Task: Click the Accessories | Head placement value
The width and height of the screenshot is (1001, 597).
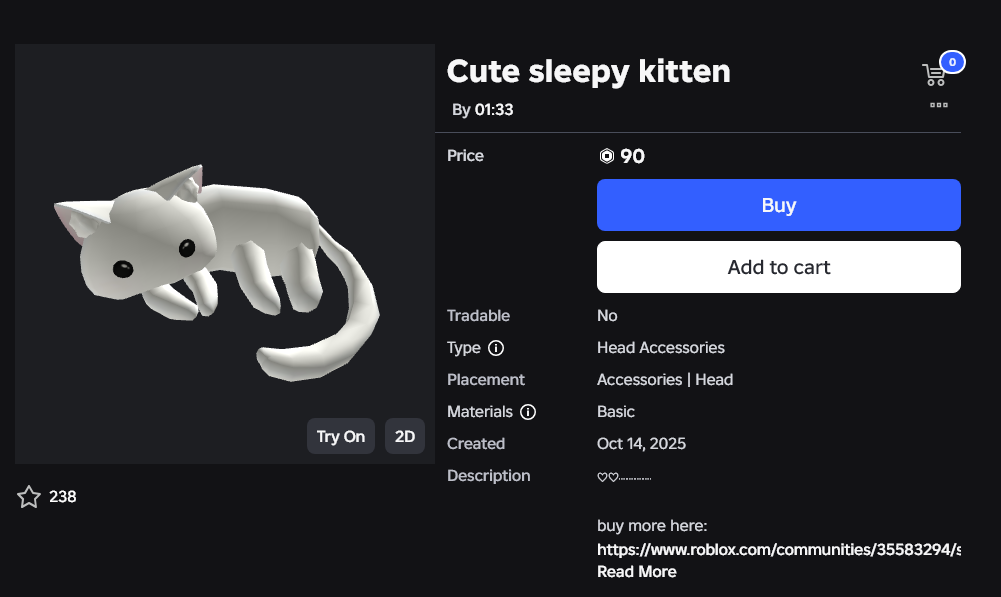Action: (665, 380)
